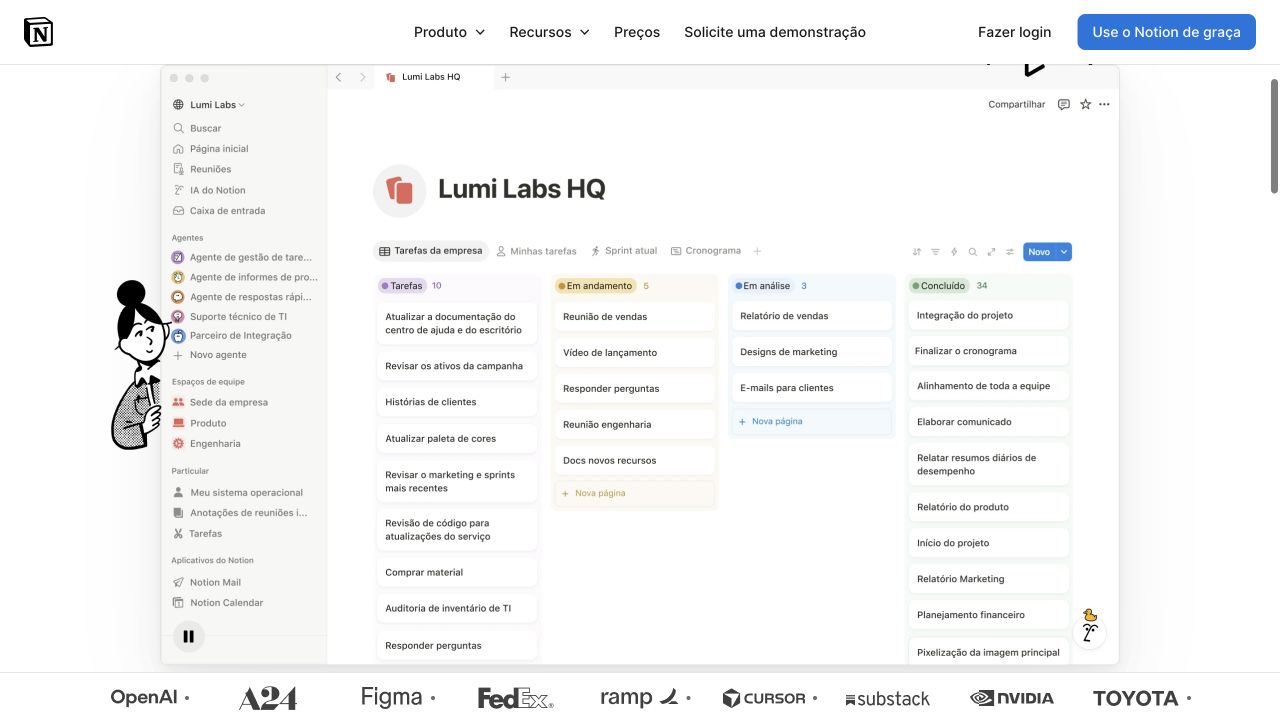Click the Lumi Labs HQ page icon
The image size is (1280, 720).
pyautogui.click(x=399, y=190)
